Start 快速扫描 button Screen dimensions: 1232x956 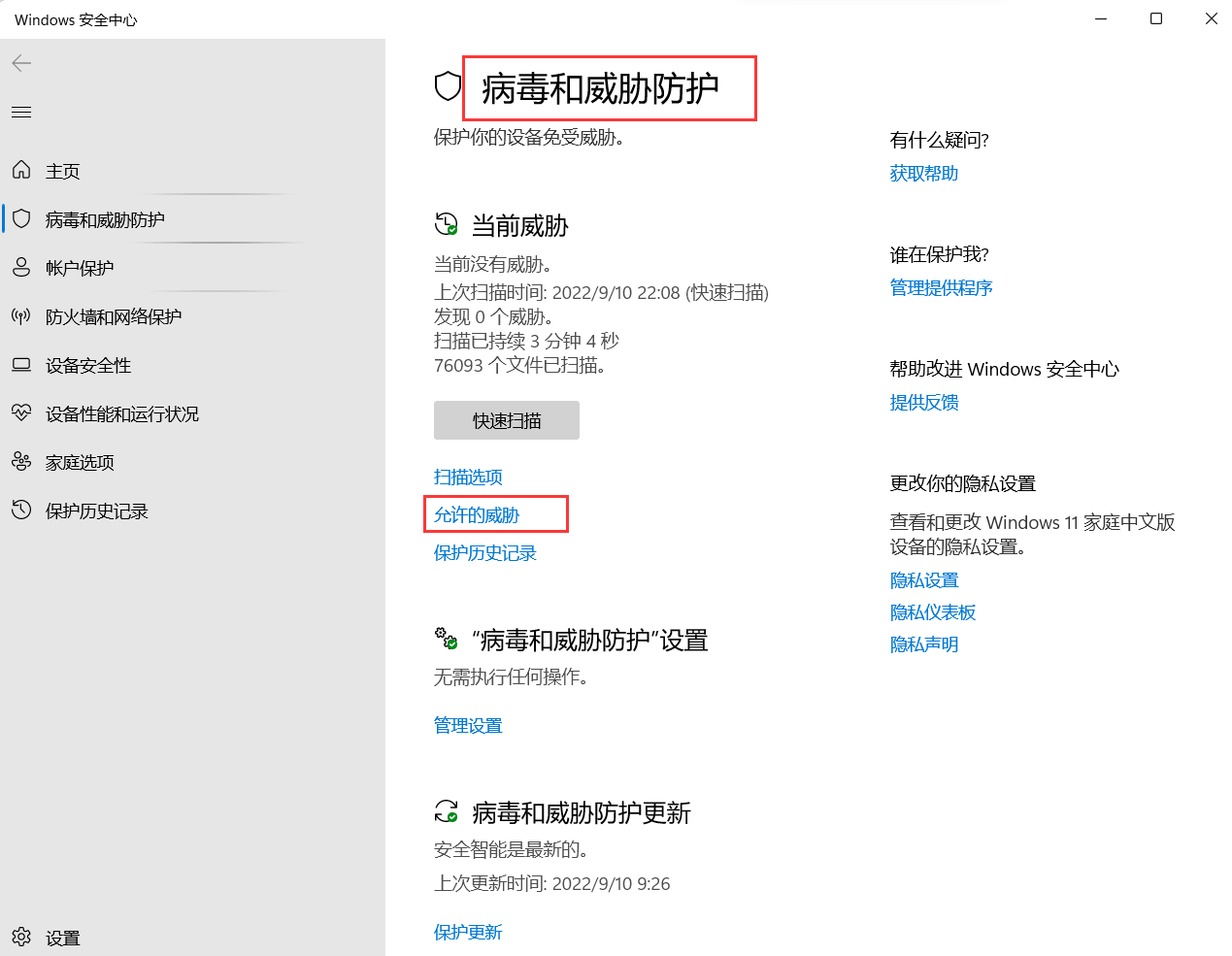pos(507,420)
